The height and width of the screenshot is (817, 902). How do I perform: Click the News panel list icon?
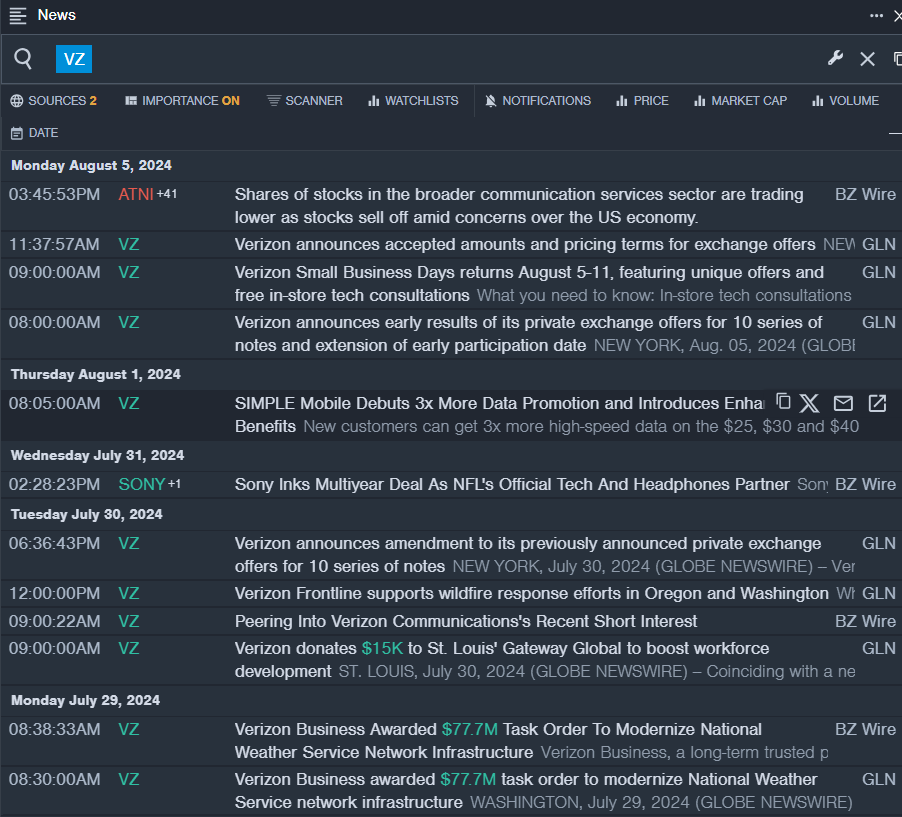click(18, 15)
